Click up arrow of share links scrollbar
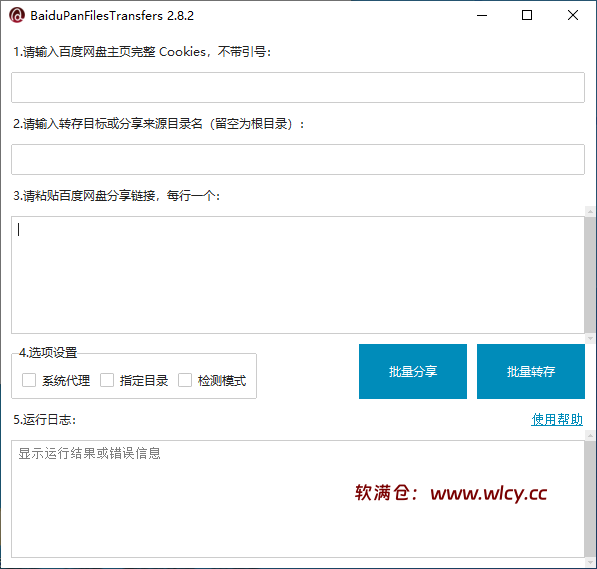Viewport: 597px width, 569px height. point(590,211)
